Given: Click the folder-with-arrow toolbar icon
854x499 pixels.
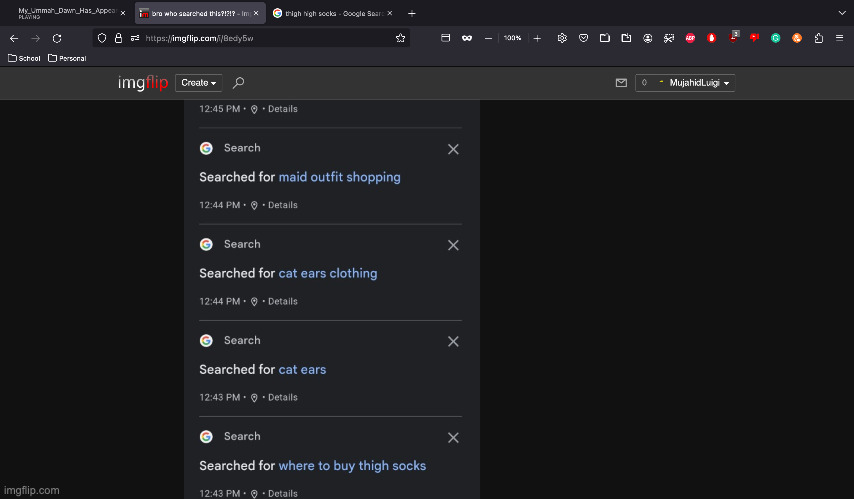Looking at the screenshot, I should (x=626, y=38).
